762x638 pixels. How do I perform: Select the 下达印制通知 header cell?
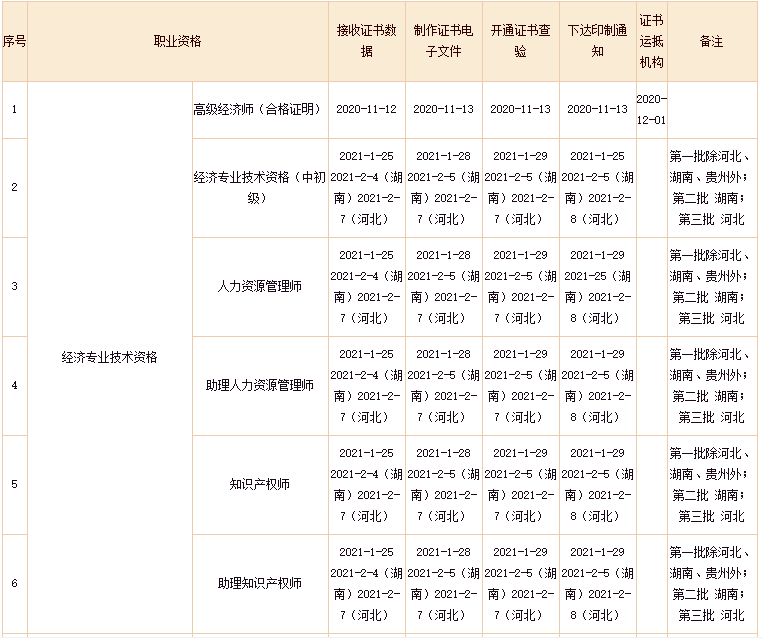pos(597,42)
